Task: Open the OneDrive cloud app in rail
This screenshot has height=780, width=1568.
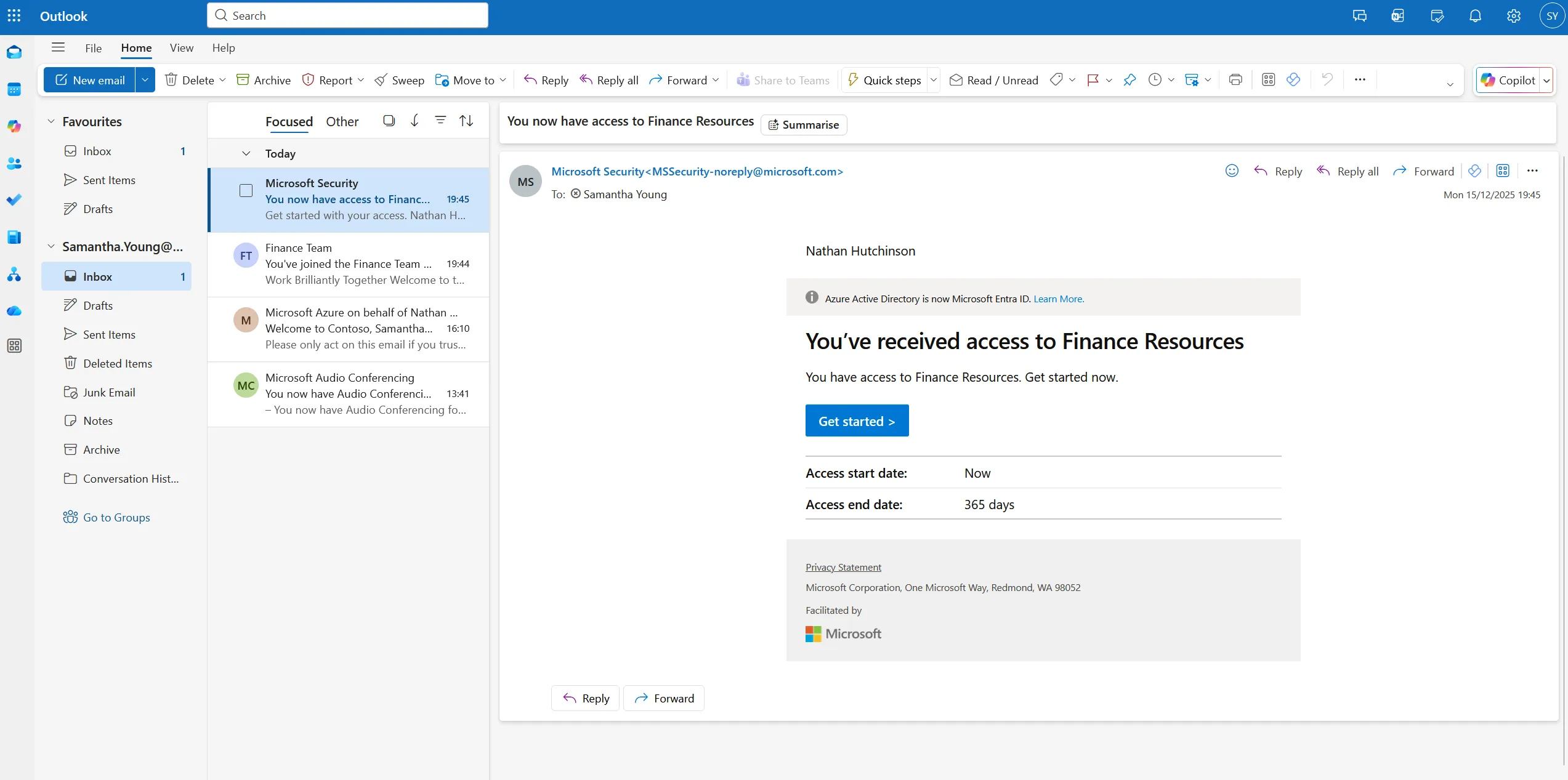Action: [x=14, y=311]
